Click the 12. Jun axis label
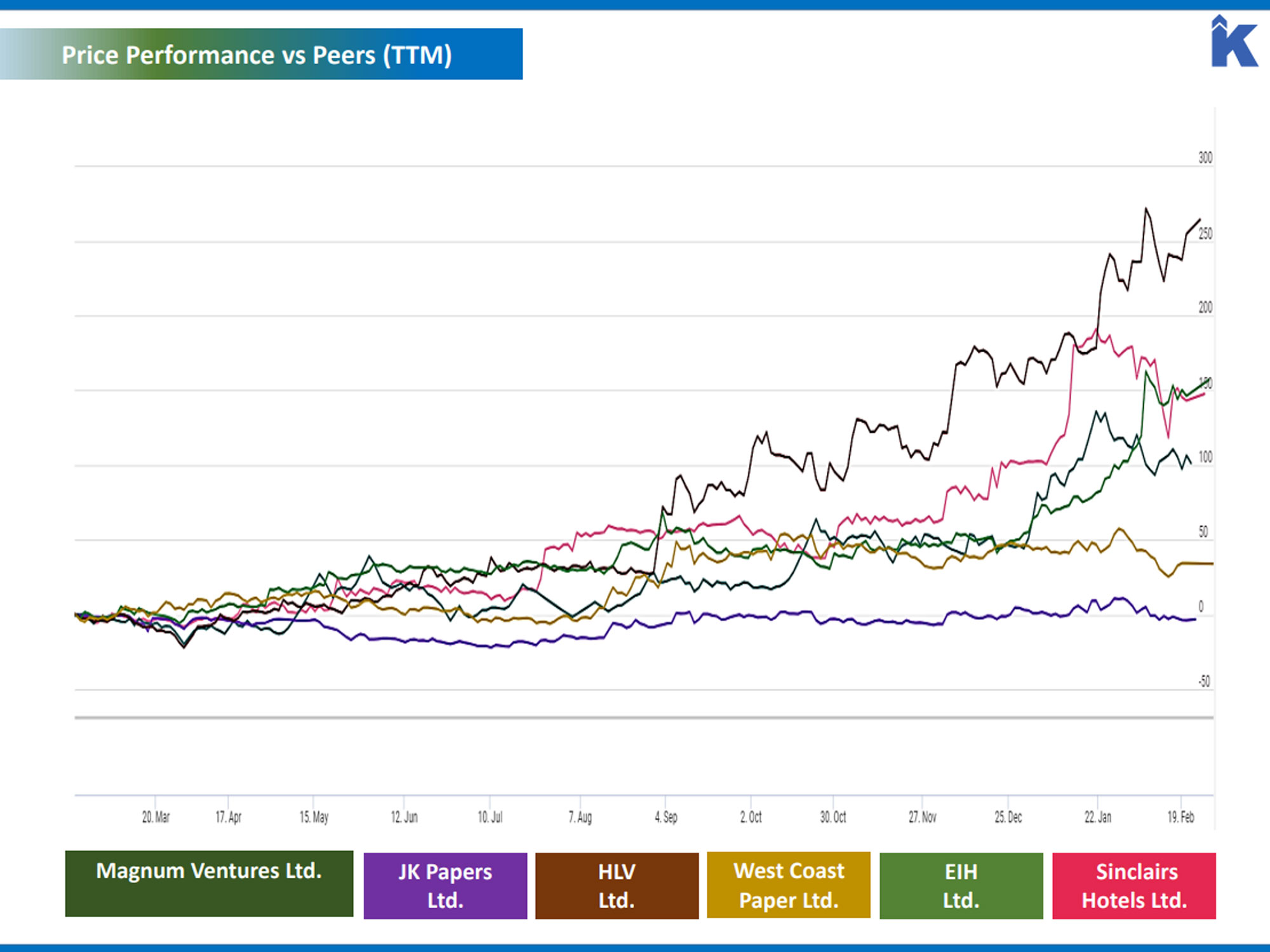Image resolution: width=1270 pixels, height=952 pixels. 404,817
